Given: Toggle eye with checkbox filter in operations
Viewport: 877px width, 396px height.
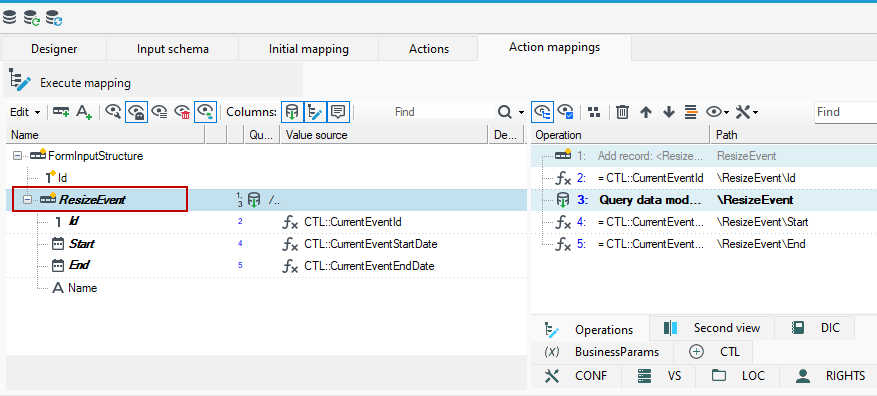Looking at the screenshot, I should tap(566, 112).
